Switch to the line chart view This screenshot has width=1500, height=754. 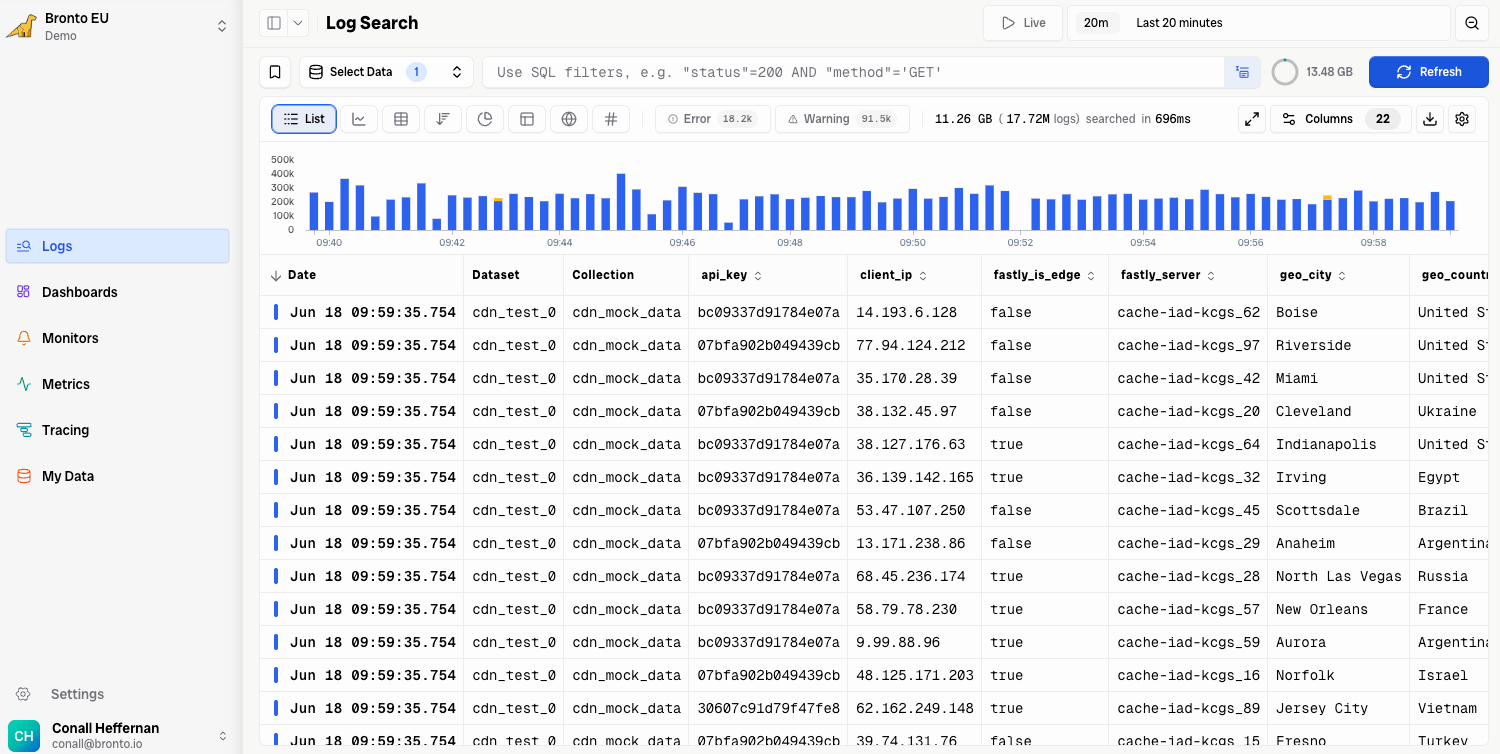[x=359, y=119]
